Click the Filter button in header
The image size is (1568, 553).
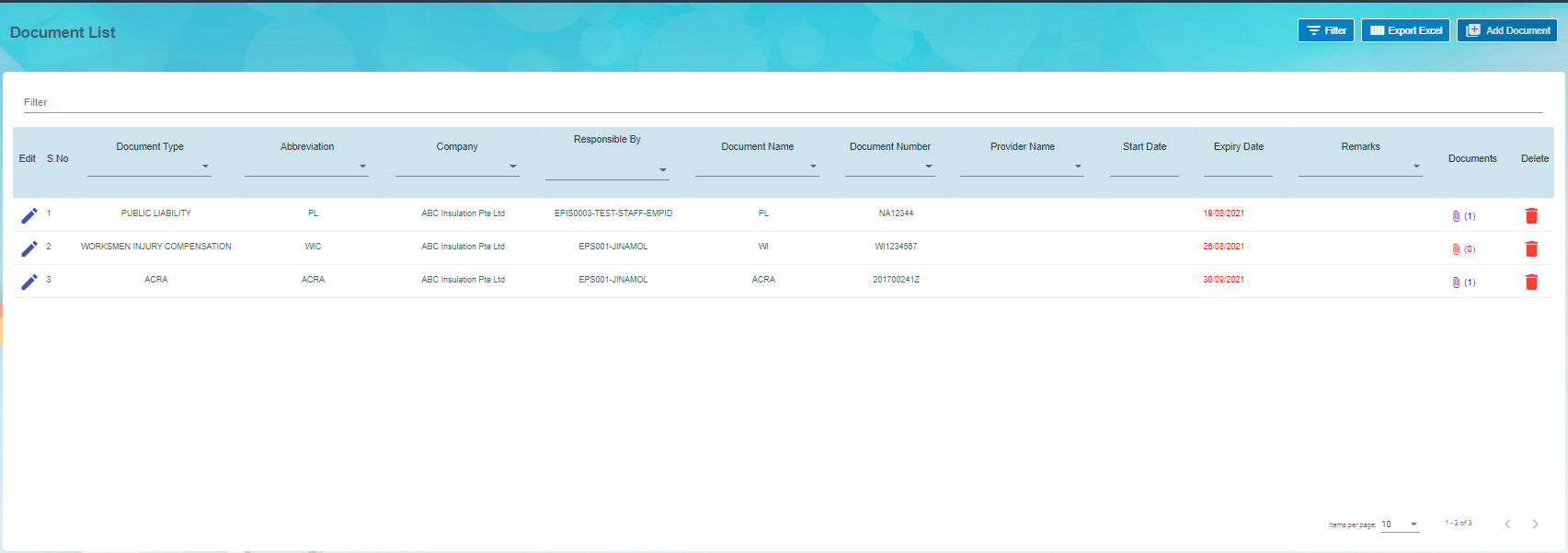click(1325, 30)
